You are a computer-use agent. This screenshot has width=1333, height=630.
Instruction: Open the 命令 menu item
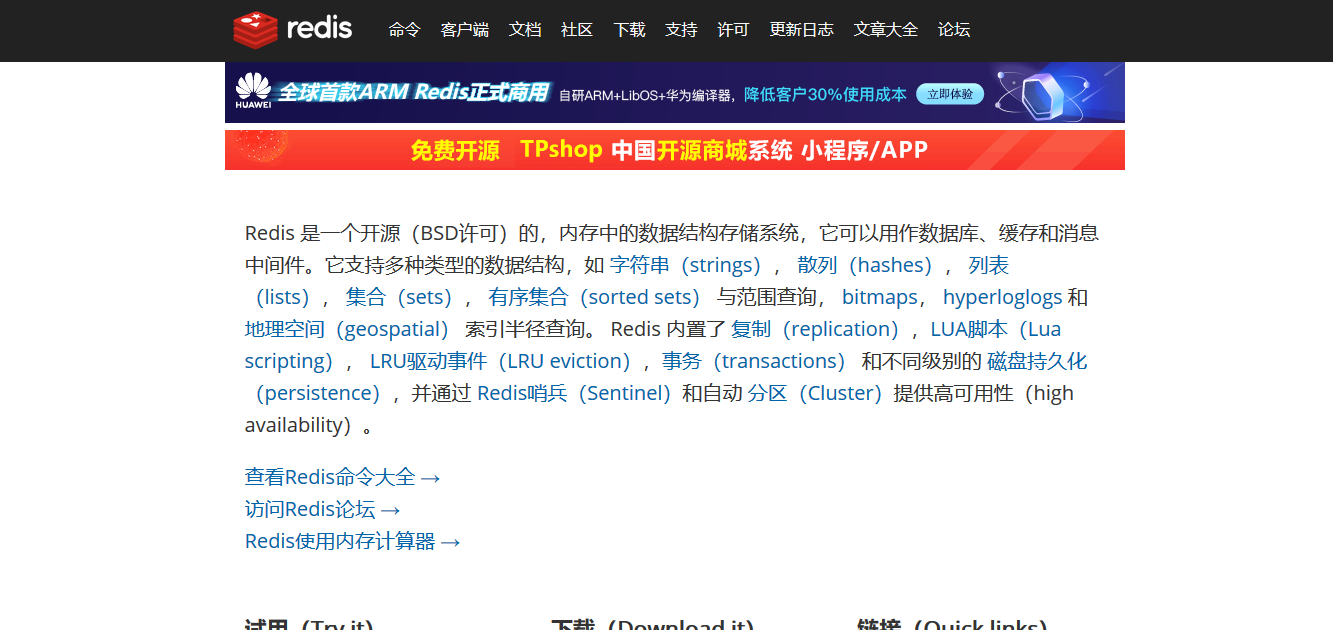[405, 30]
